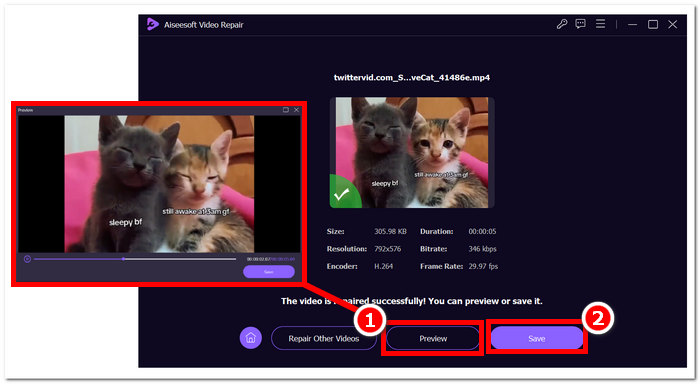Screen dimensions: 700x384
Task: Click the key (register) icon
Action: [x=562, y=24]
